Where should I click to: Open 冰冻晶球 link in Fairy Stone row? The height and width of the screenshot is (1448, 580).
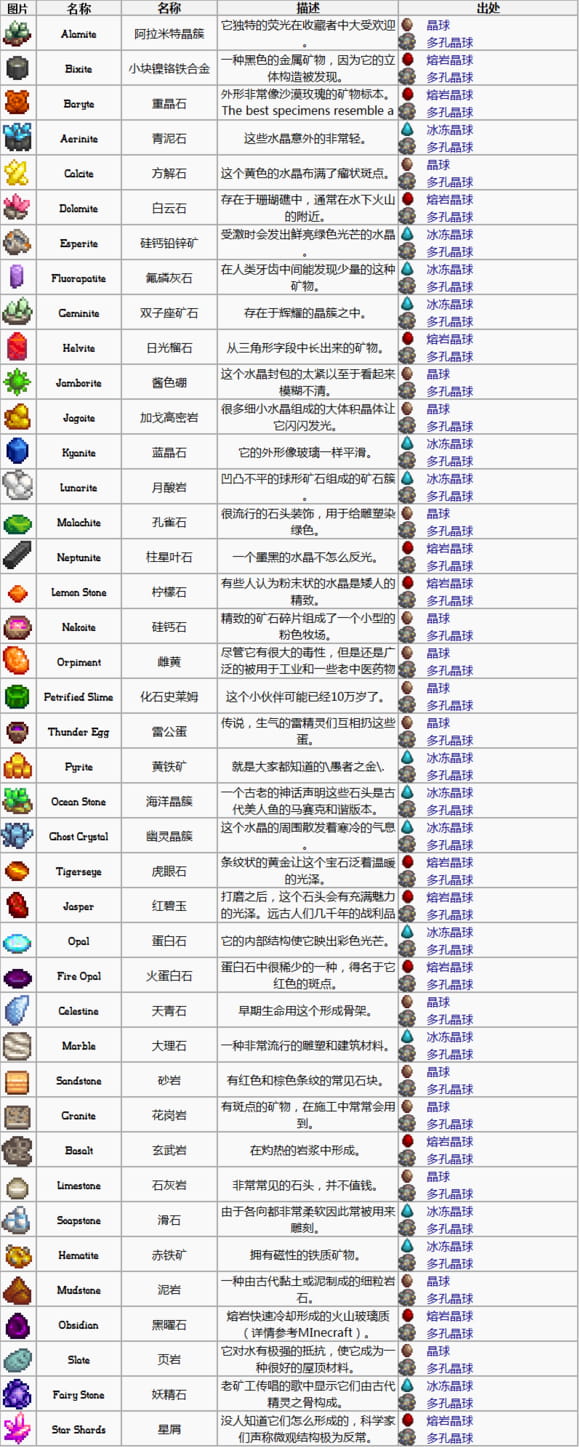pos(450,1386)
